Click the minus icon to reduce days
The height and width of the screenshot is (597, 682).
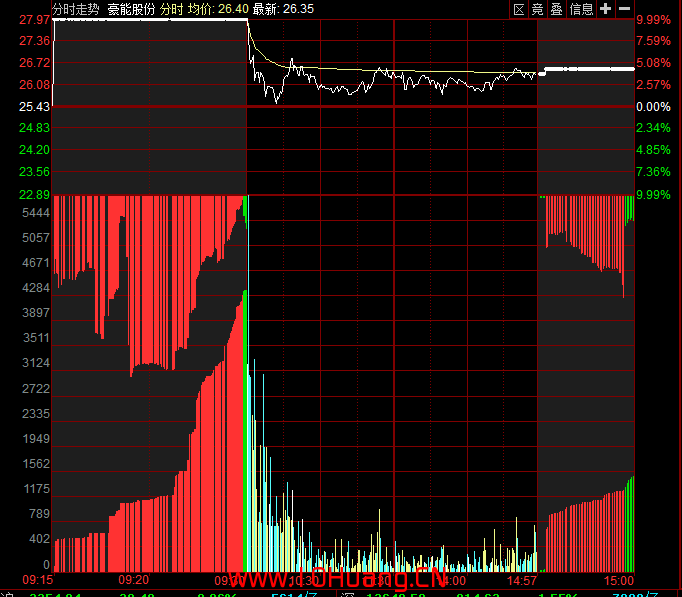[x=624, y=9]
